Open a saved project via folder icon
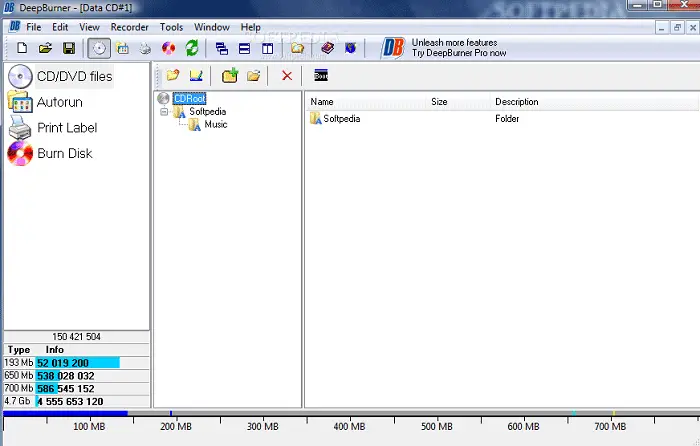 point(45,48)
